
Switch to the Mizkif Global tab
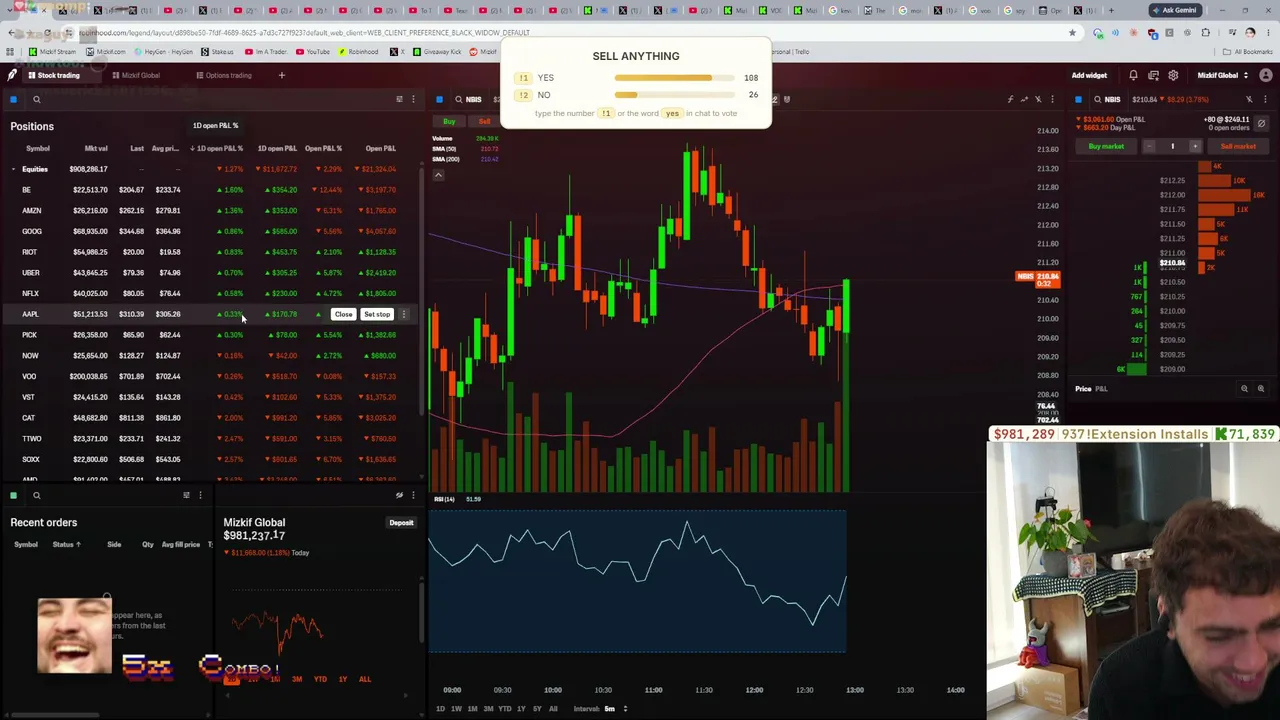136,75
